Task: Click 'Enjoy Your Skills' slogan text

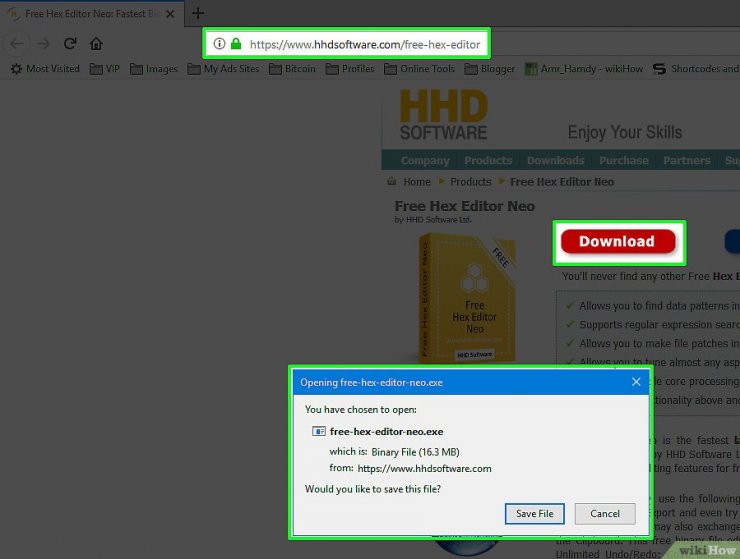Action: coord(625,132)
